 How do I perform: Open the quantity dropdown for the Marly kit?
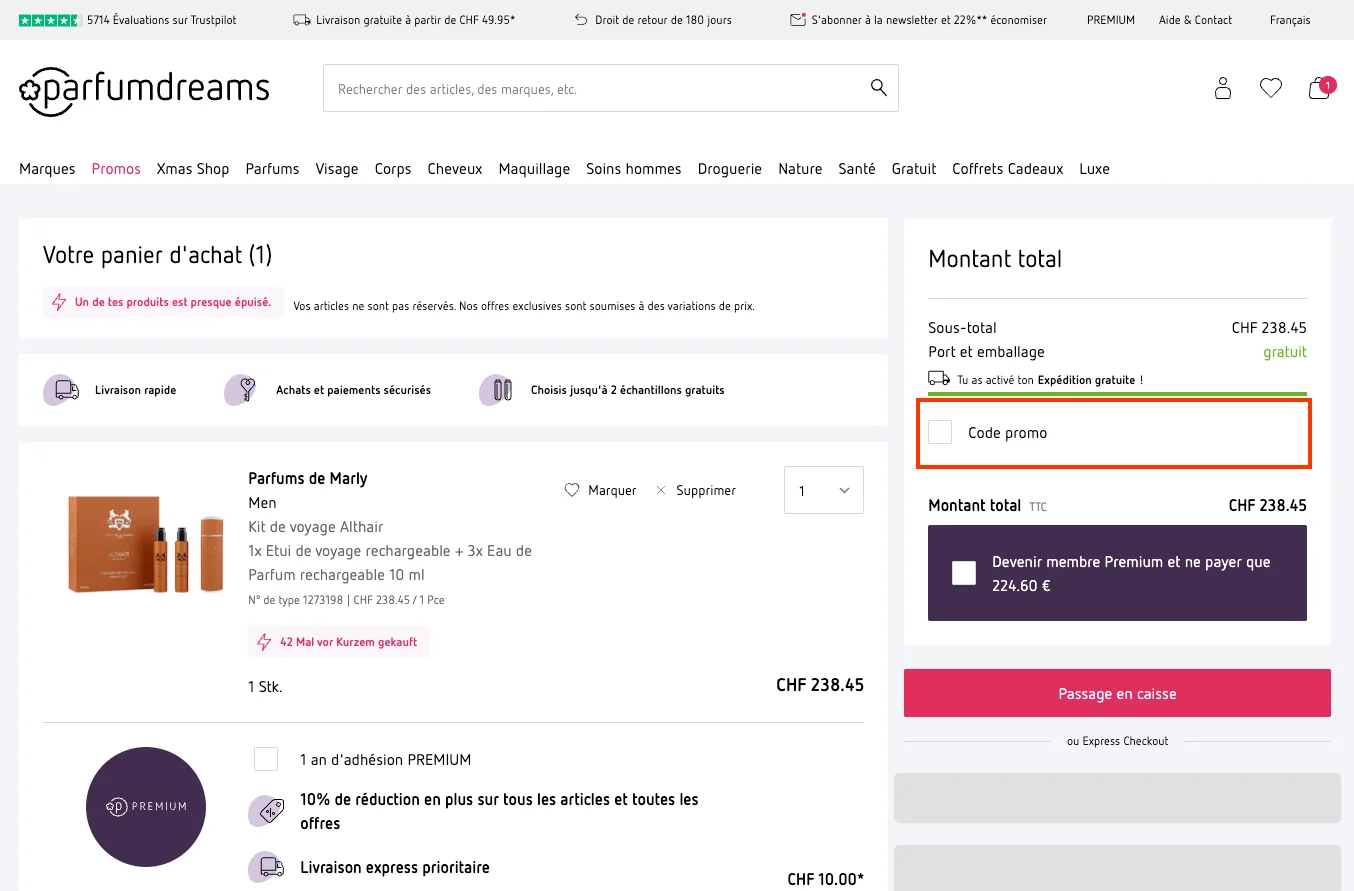[x=823, y=489]
